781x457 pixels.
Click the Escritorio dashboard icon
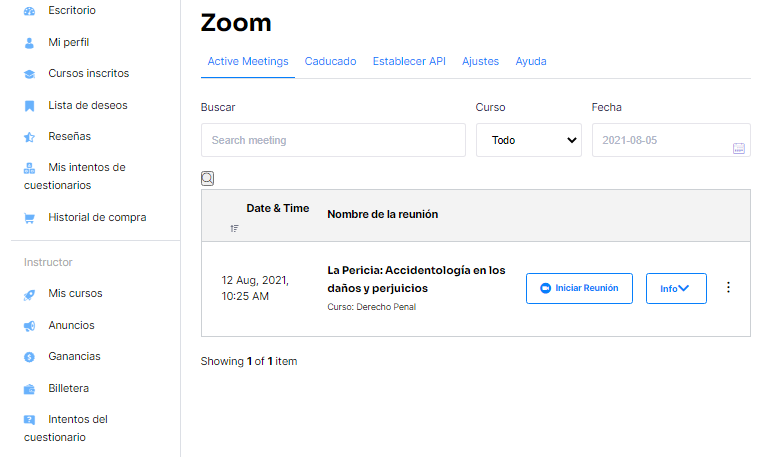click(x=29, y=11)
